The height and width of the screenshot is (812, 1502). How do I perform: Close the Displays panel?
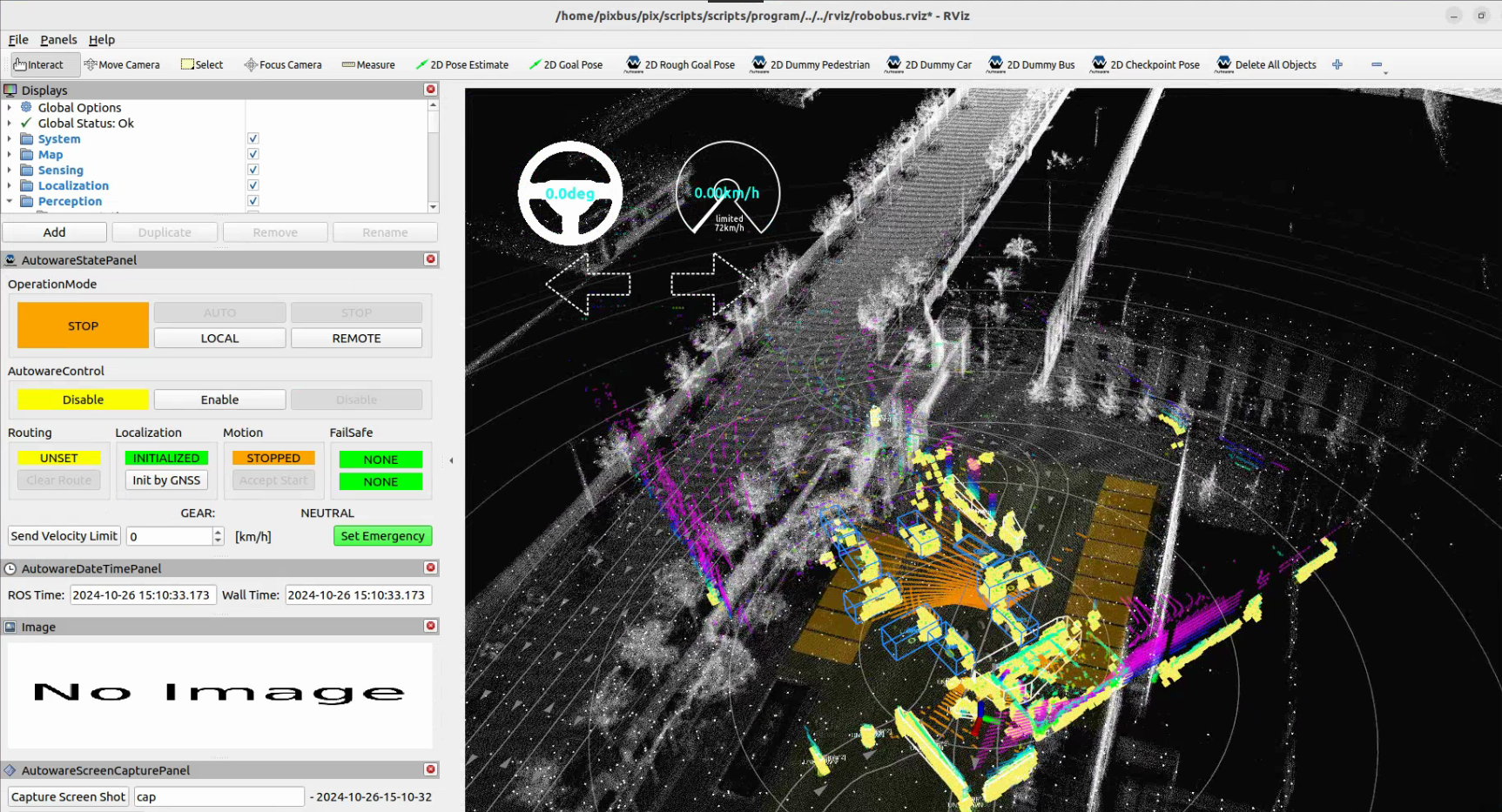(x=430, y=90)
